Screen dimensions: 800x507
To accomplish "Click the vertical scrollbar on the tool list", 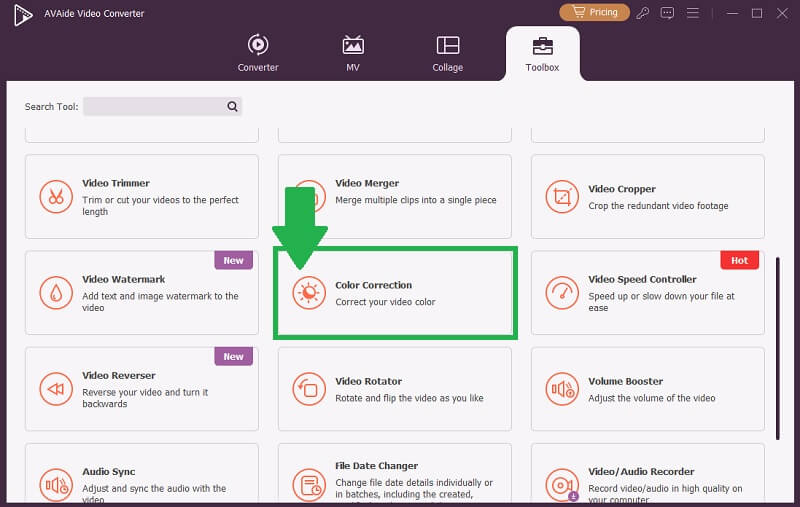I will 779,347.
